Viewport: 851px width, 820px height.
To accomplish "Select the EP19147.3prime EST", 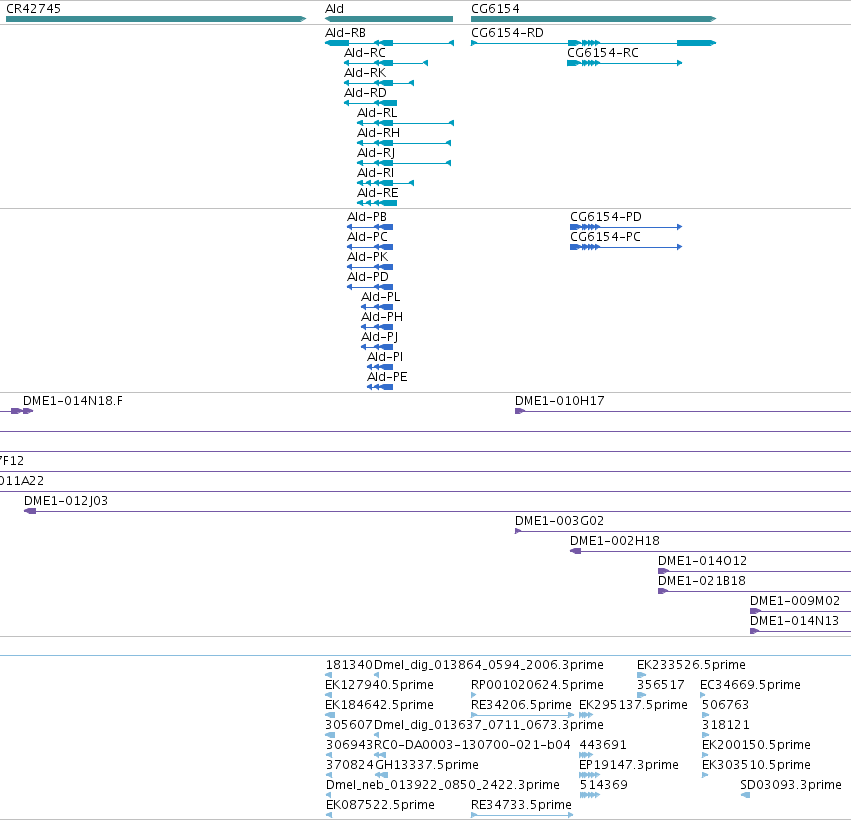I will pyautogui.click(x=589, y=775).
